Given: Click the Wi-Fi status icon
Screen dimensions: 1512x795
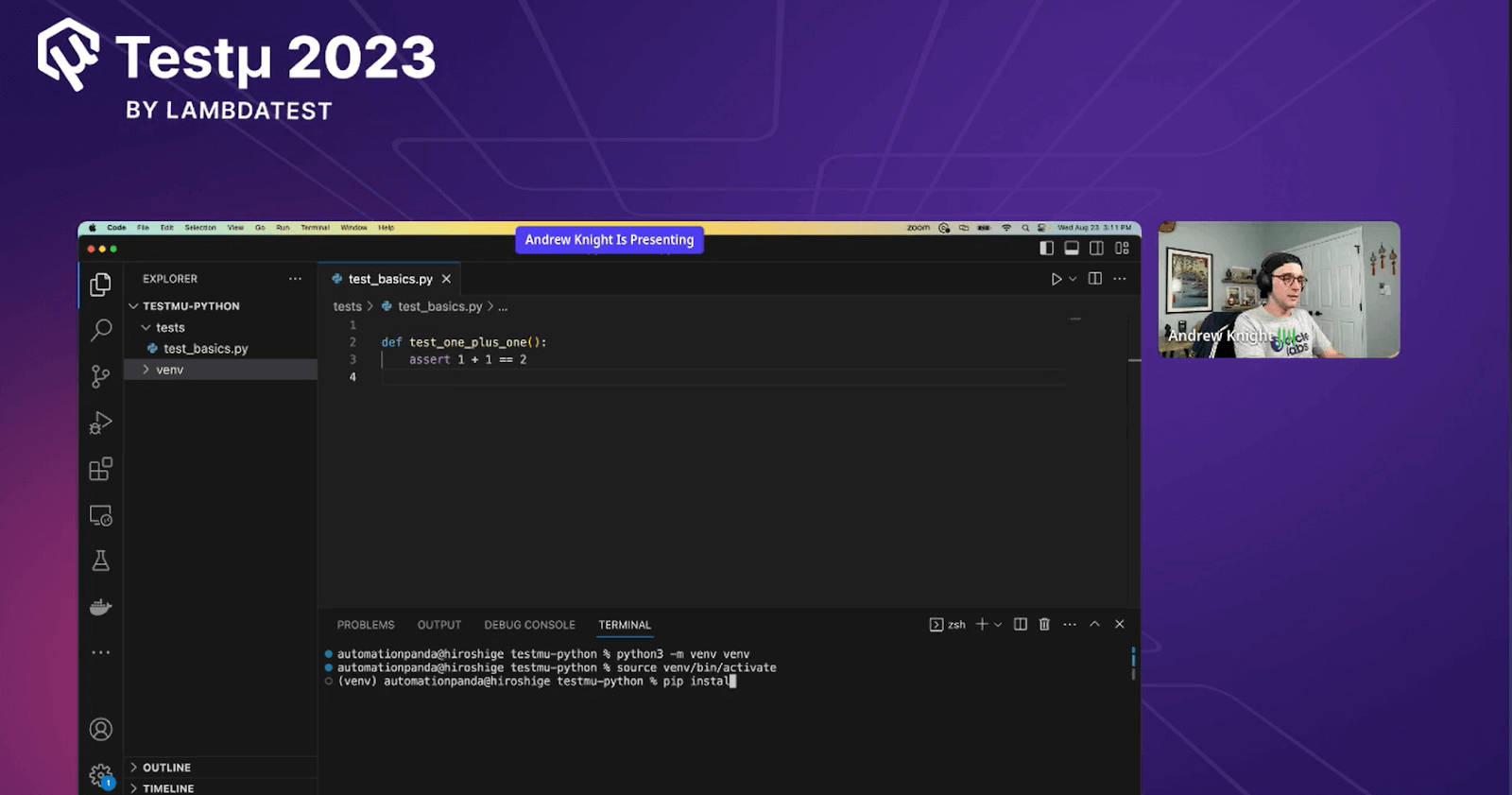Looking at the screenshot, I should click(x=1006, y=228).
